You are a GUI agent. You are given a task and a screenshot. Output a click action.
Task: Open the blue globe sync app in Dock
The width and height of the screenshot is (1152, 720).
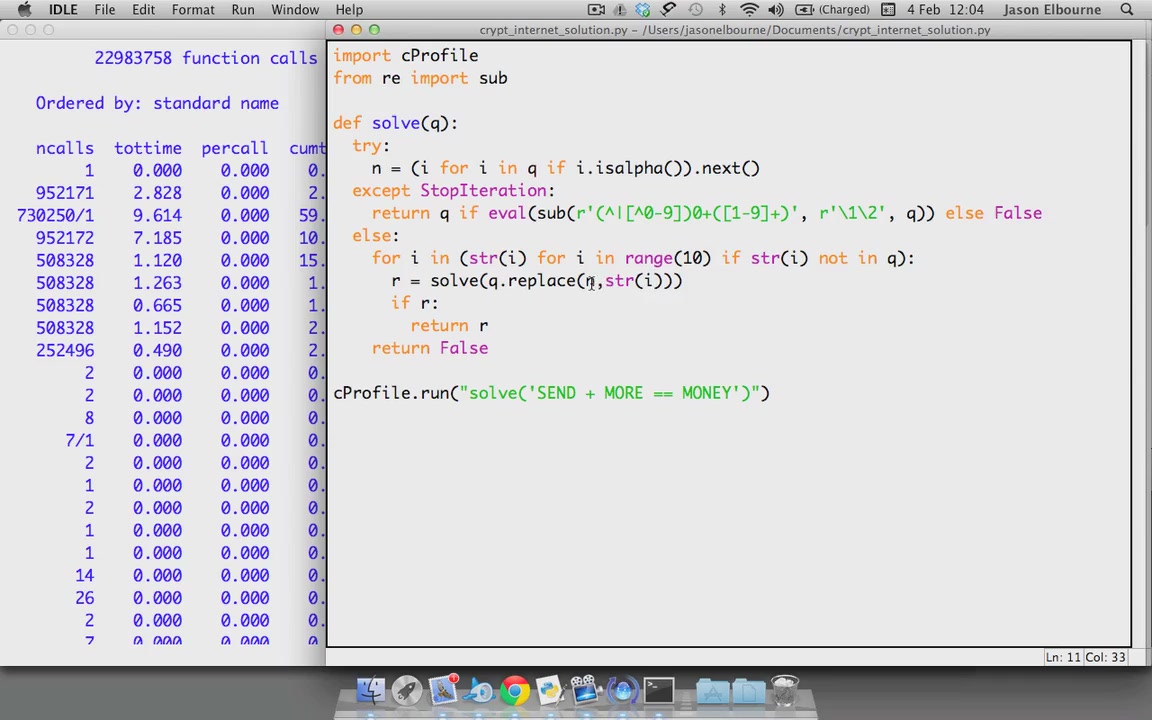click(622, 691)
